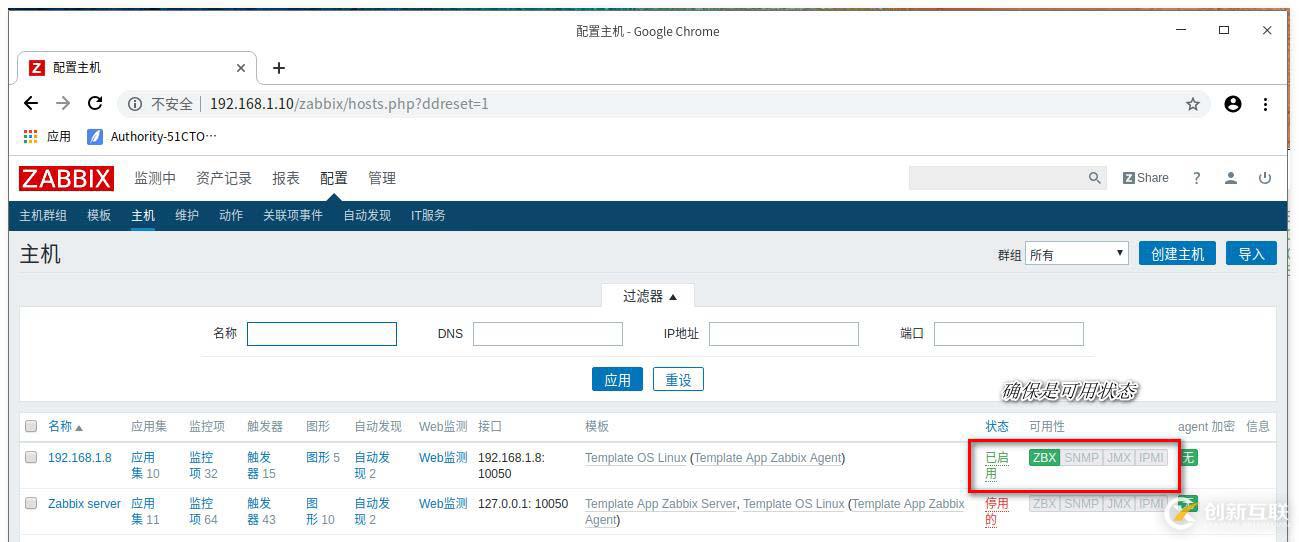The width and height of the screenshot is (1299, 542).
Task: Open host 192.168.1.8
Action: pyautogui.click(x=80, y=458)
